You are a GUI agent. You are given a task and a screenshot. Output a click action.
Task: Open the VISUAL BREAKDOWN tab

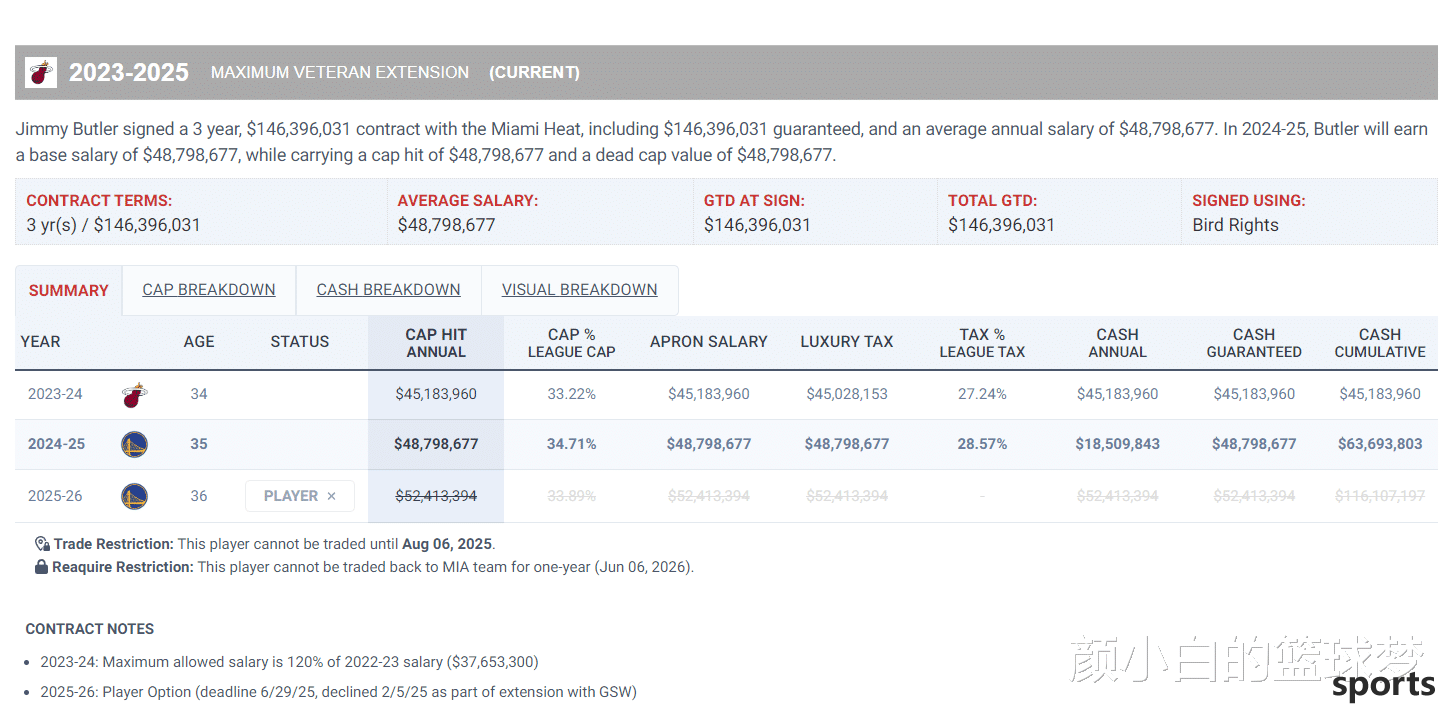pyautogui.click(x=580, y=290)
